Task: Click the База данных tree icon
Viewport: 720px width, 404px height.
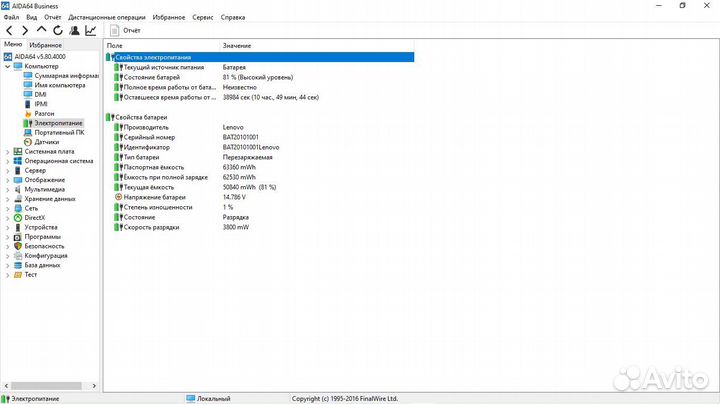Action: (x=18, y=265)
